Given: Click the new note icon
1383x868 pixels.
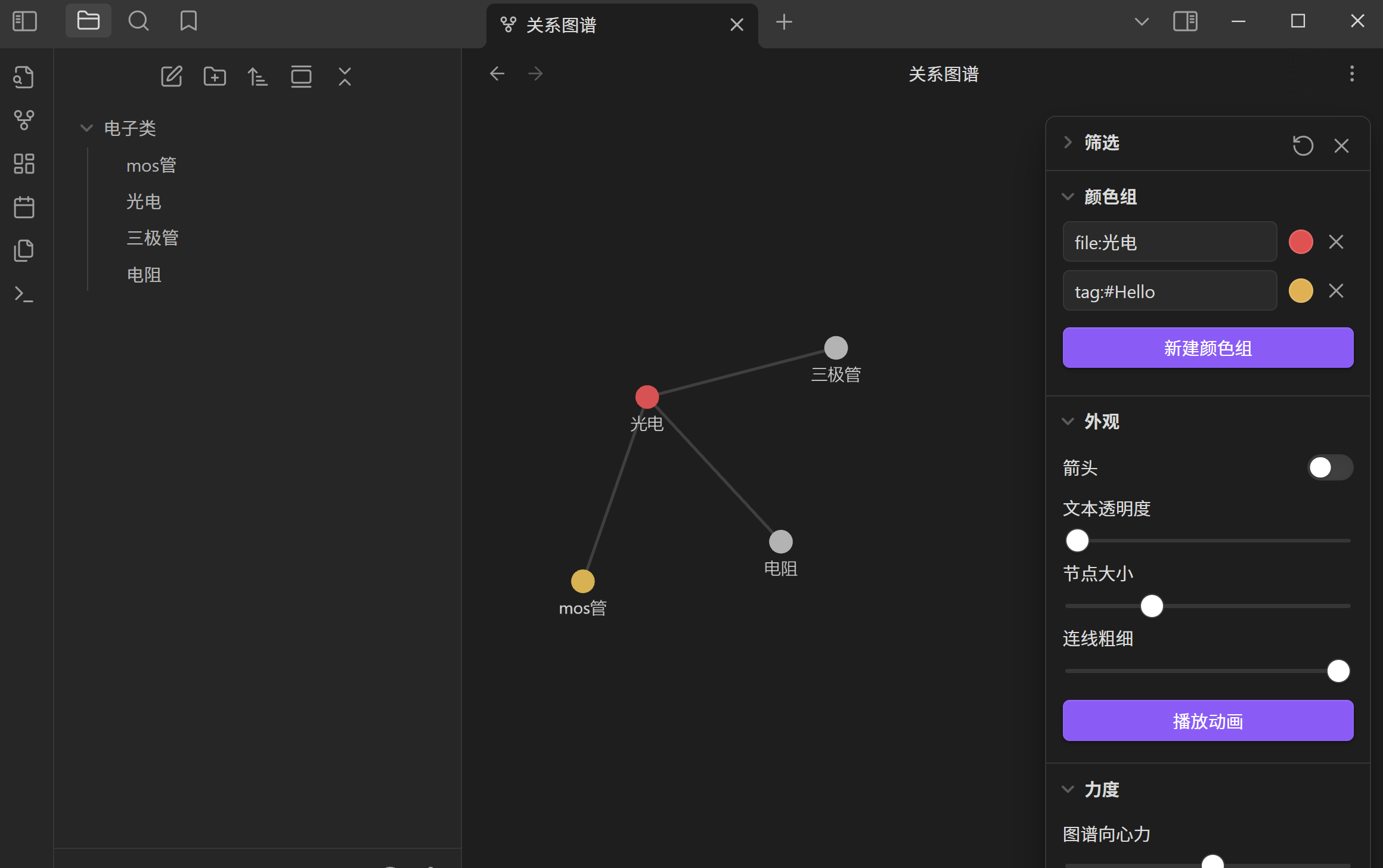Looking at the screenshot, I should coord(172,77).
